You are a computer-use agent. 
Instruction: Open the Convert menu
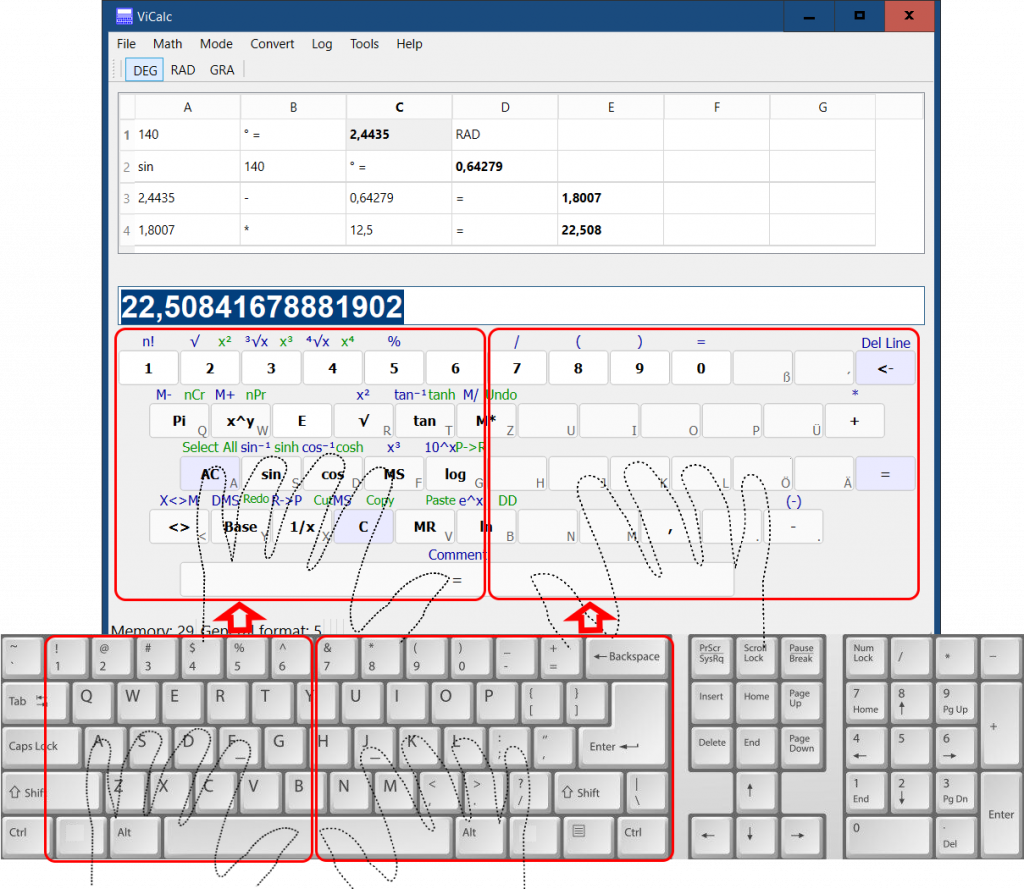(x=272, y=44)
